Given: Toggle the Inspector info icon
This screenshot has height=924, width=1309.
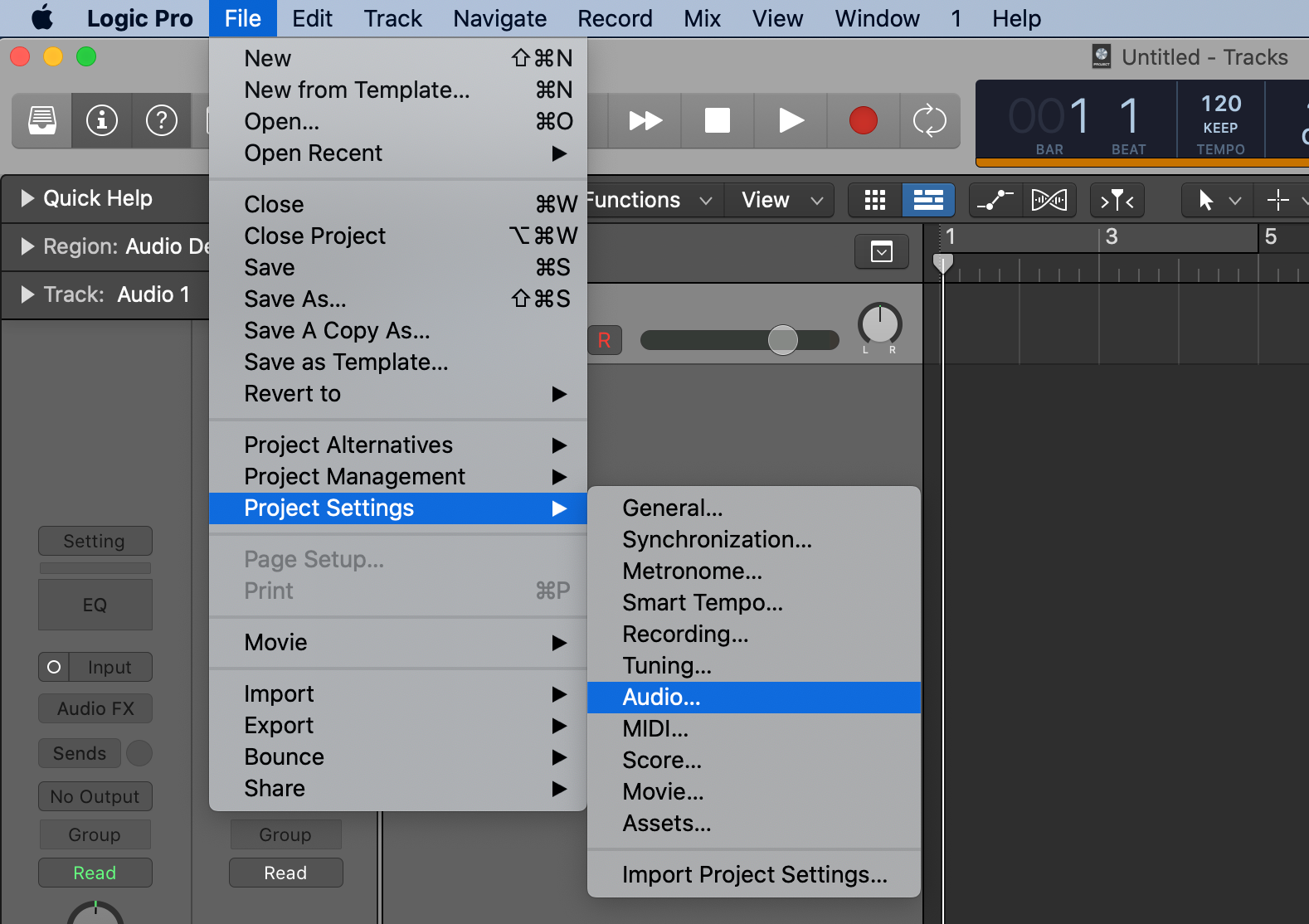Looking at the screenshot, I should [x=102, y=120].
